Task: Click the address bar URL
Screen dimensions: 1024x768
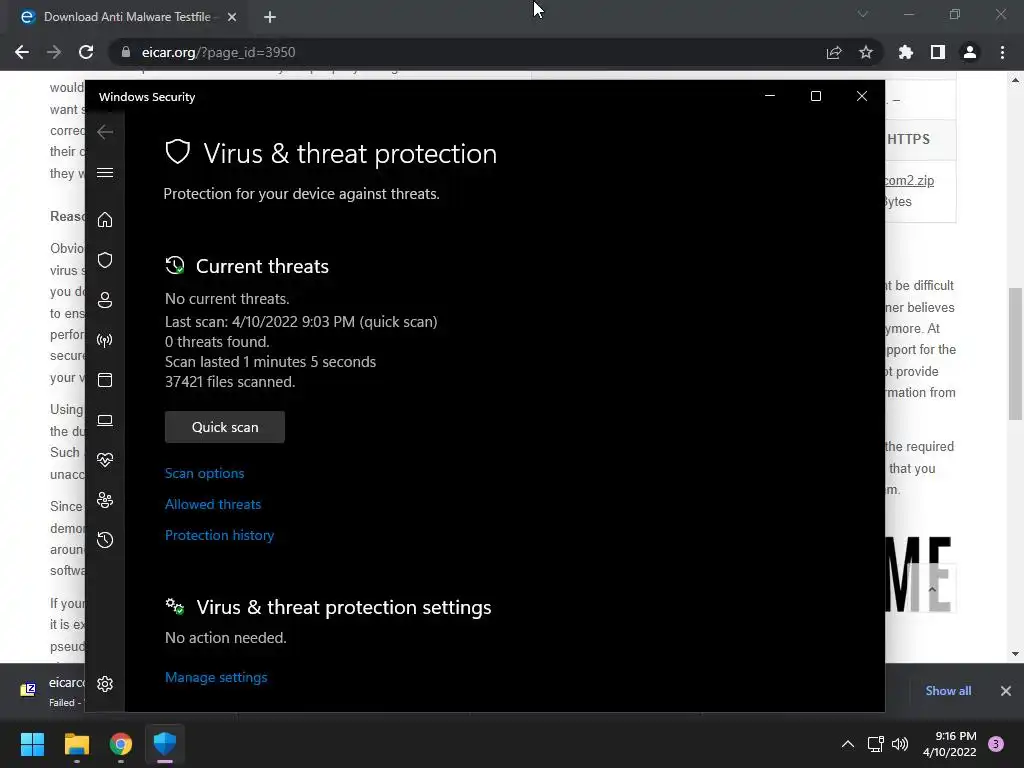Action: click(218, 52)
